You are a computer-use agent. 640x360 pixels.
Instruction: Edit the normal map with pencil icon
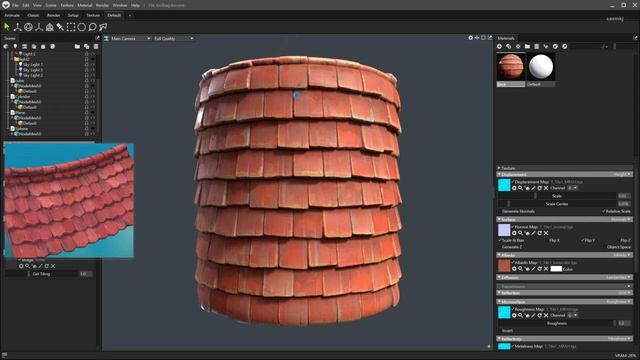[x=533, y=233]
